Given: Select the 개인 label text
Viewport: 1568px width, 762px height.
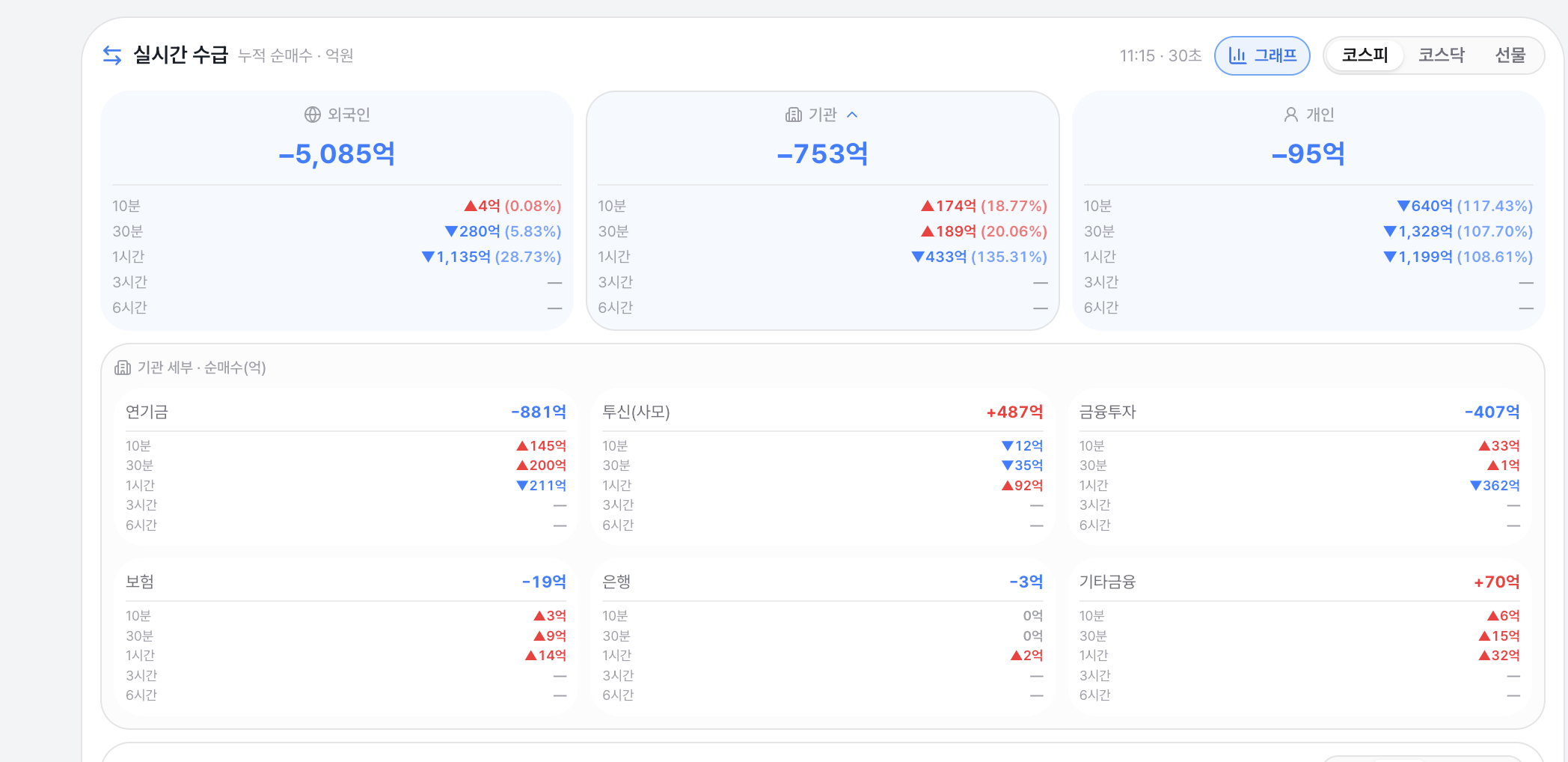Looking at the screenshot, I should point(1320,115).
